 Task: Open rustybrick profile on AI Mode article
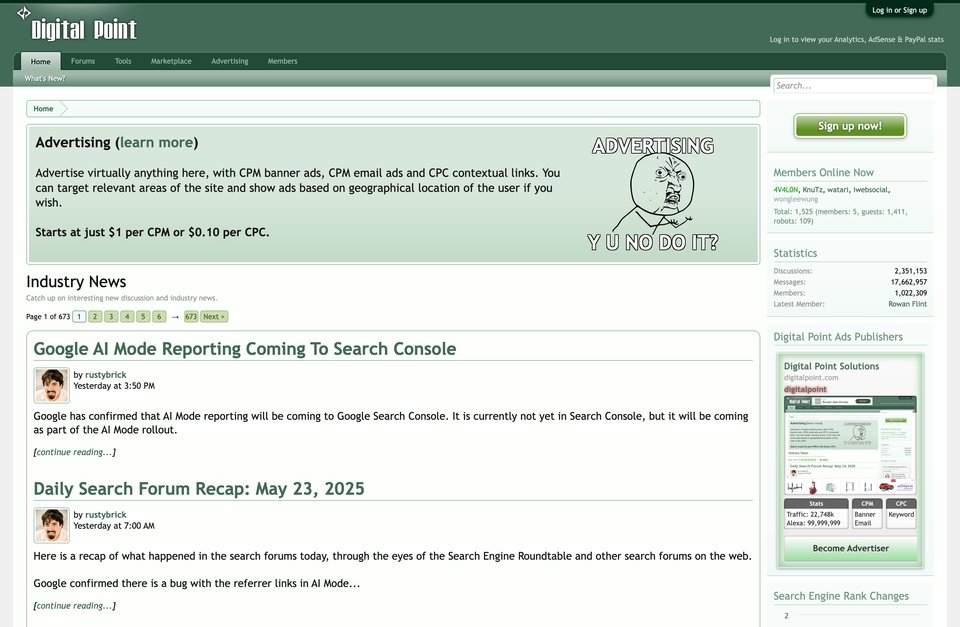[x=105, y=375]
